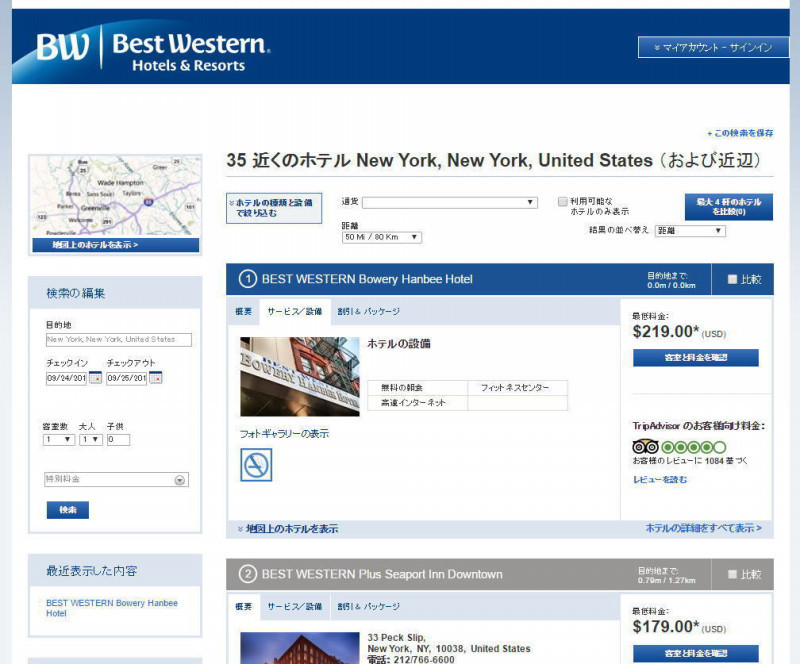Click the Seaport Inn hotel photo
The image size is (800, 664).
click(x=300, y=648)
